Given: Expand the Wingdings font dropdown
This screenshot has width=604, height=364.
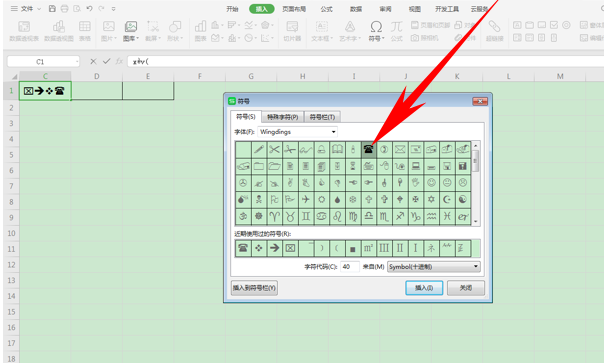Looking at the screenshot, I should pos(334,132).
